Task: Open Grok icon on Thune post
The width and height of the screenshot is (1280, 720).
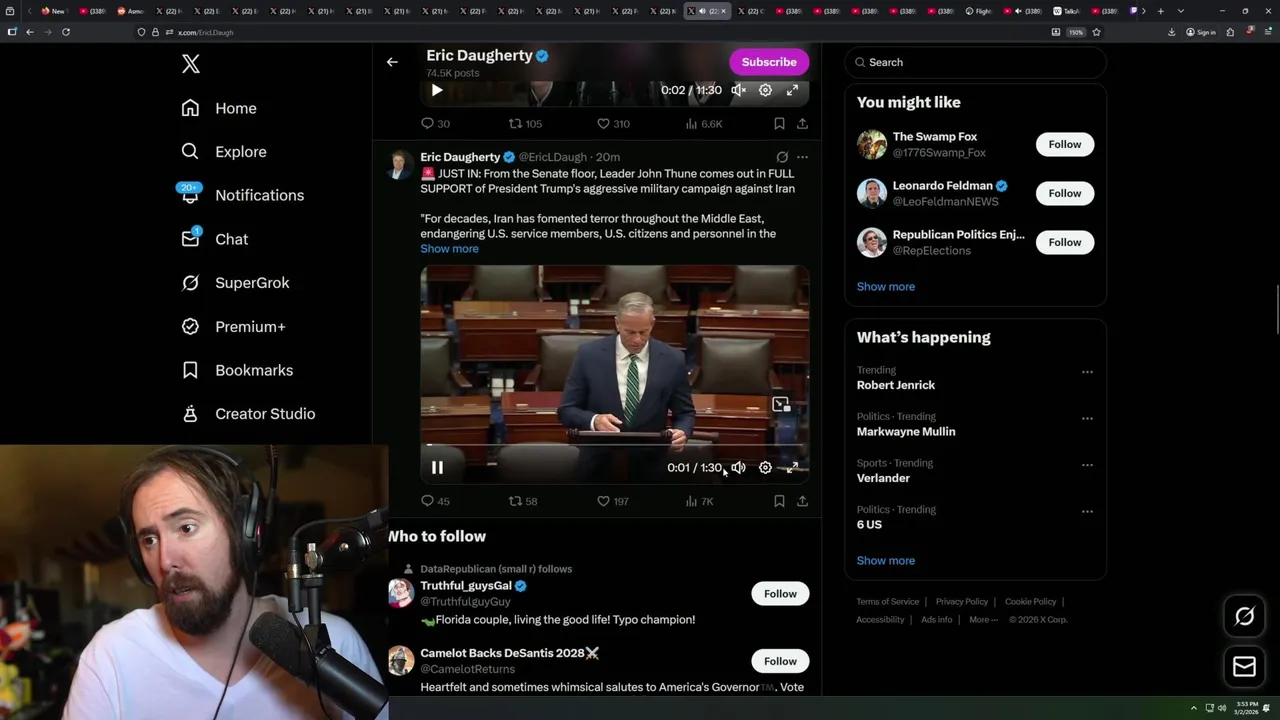Action: 782,157
